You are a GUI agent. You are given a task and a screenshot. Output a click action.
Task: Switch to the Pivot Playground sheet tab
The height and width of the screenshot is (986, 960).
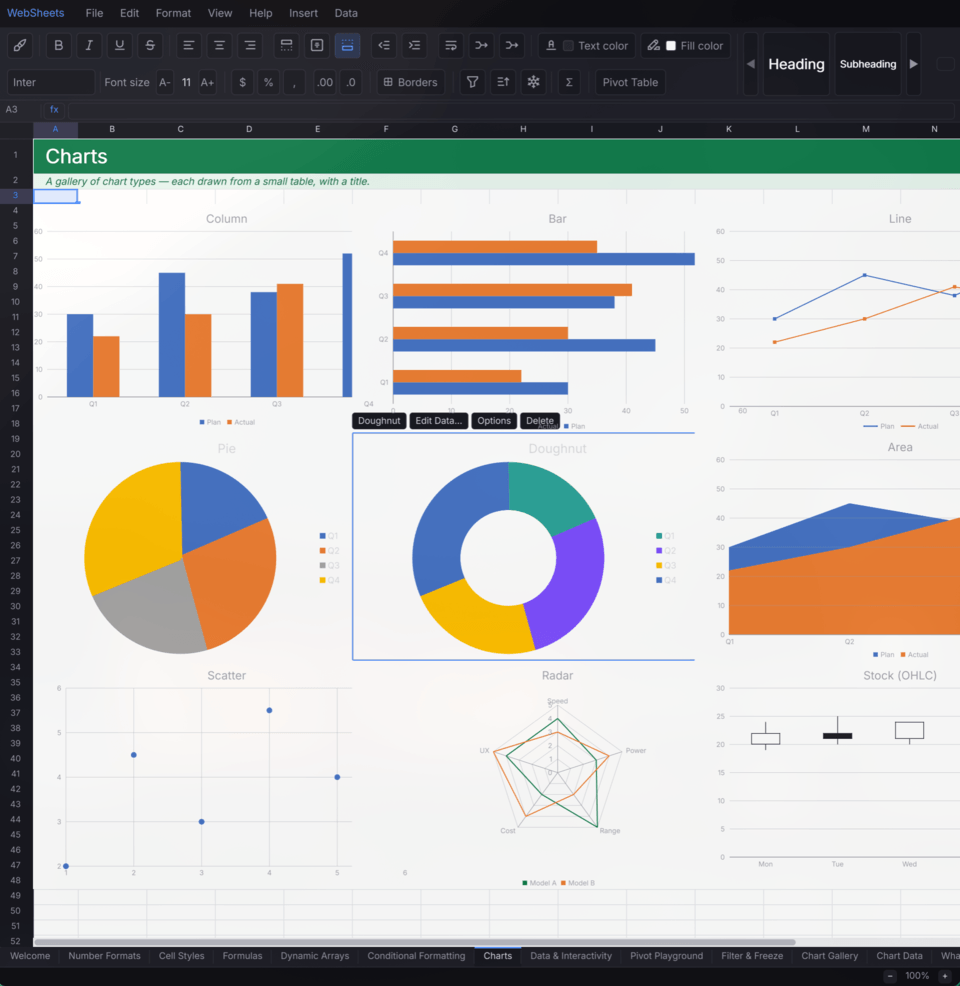[666, 956]
